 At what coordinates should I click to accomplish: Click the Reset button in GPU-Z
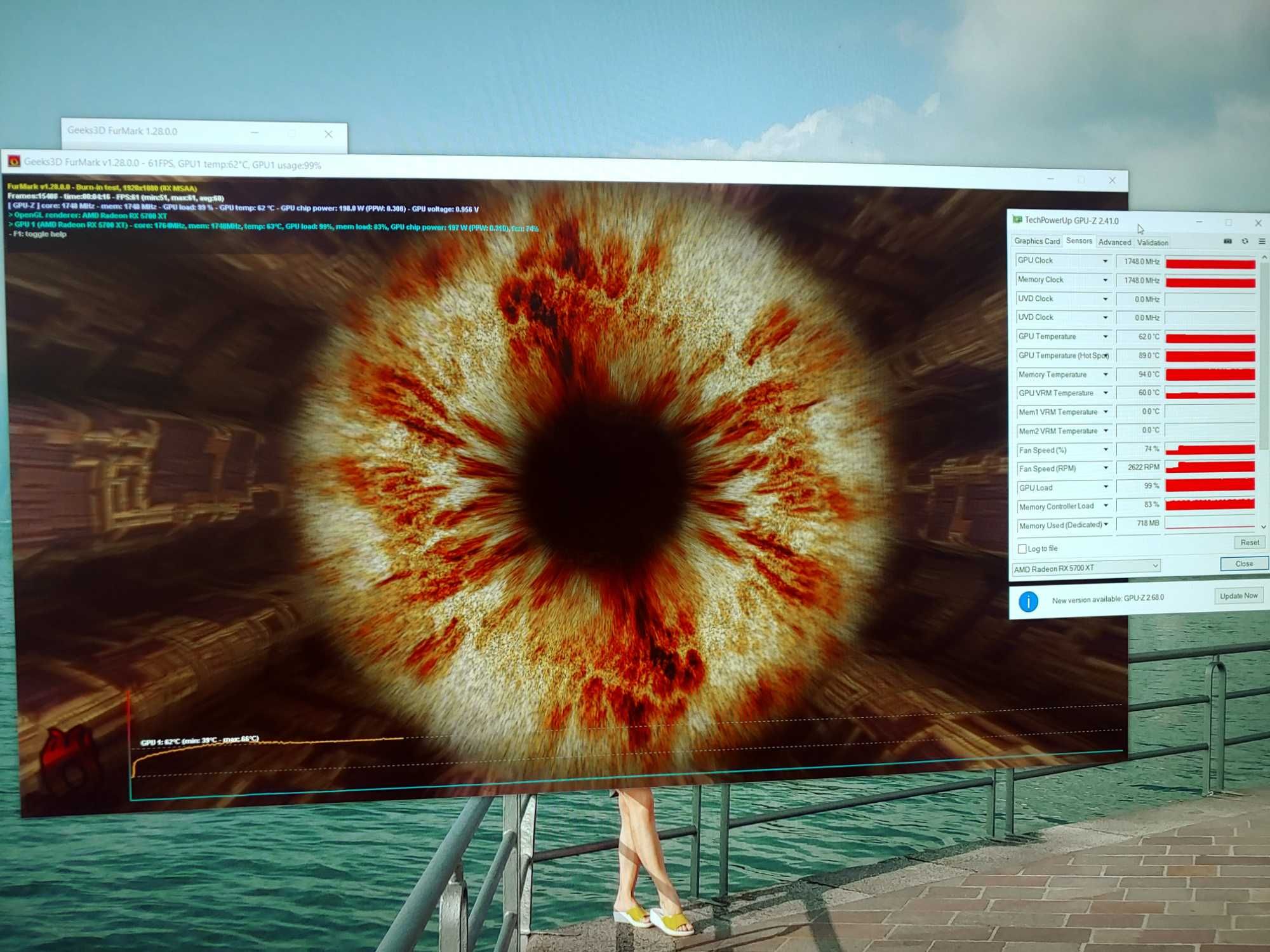click(x=1249, y=543)
